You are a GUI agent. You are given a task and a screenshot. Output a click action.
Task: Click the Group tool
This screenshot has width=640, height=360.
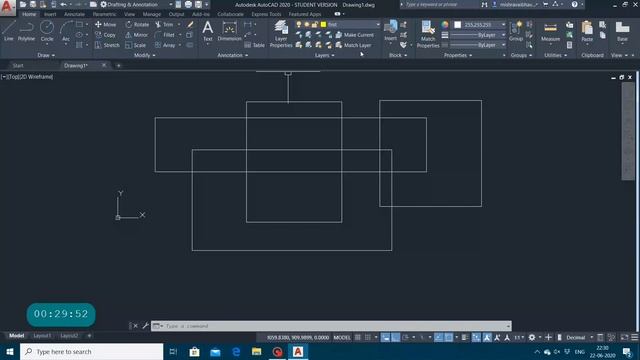pos(516,31)
